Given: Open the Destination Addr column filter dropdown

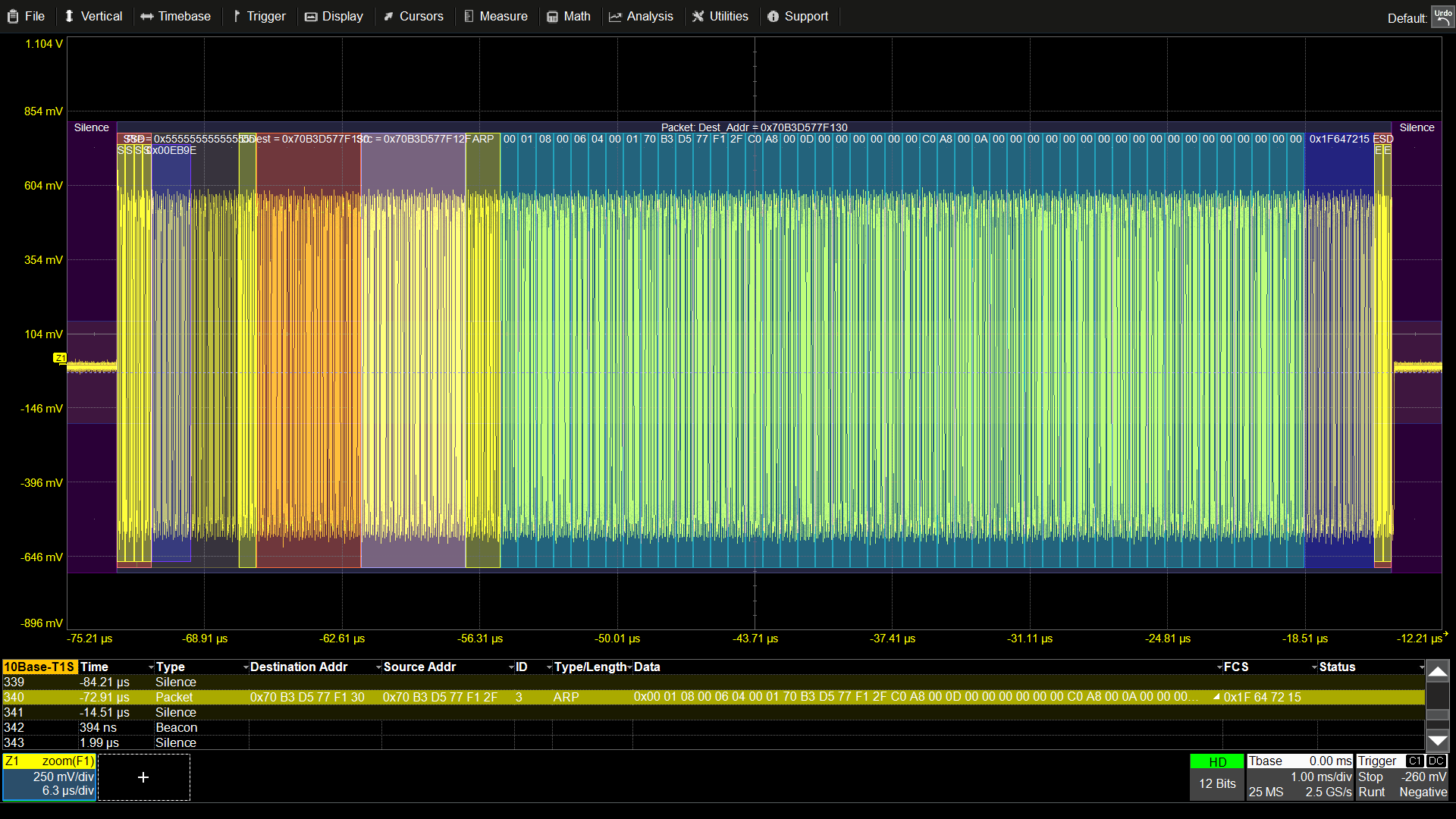Looking at the screenshot, I should tap(378, 667).
